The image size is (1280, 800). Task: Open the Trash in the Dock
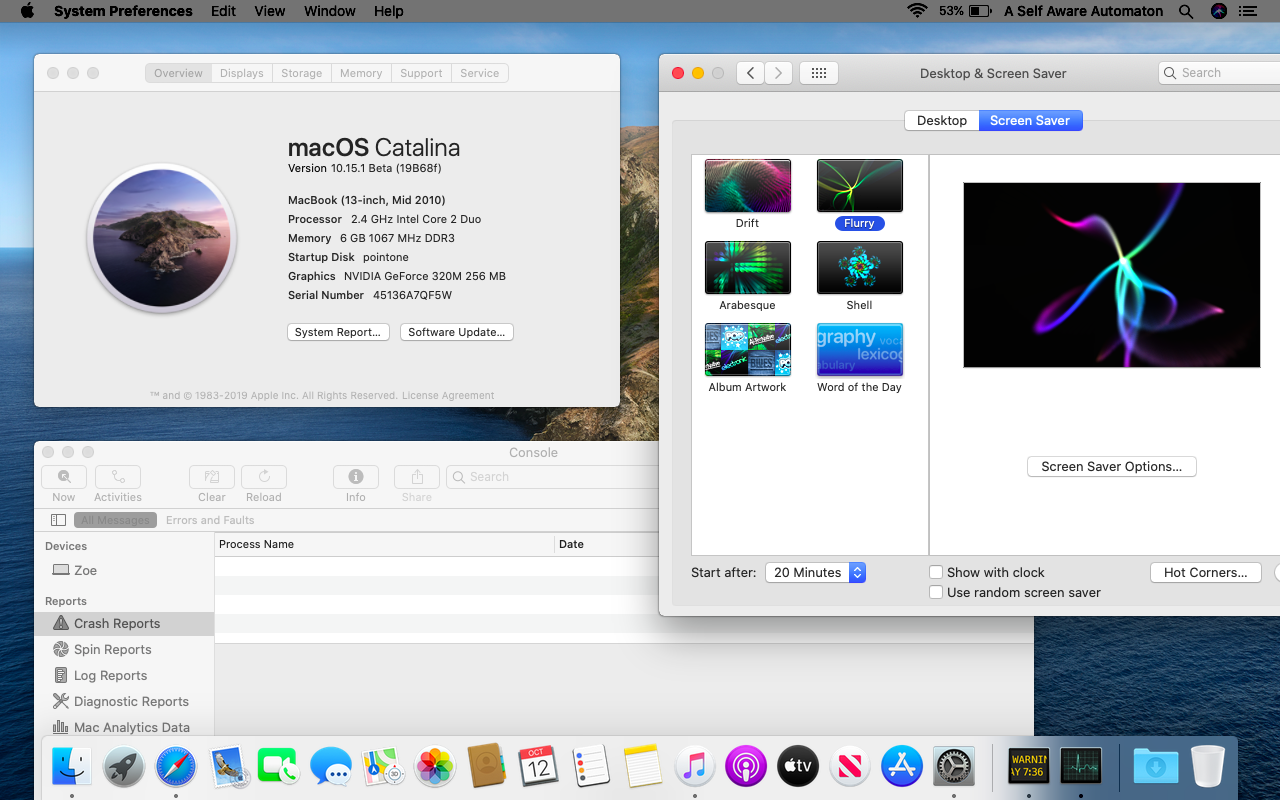click(x=1208, y=767)
